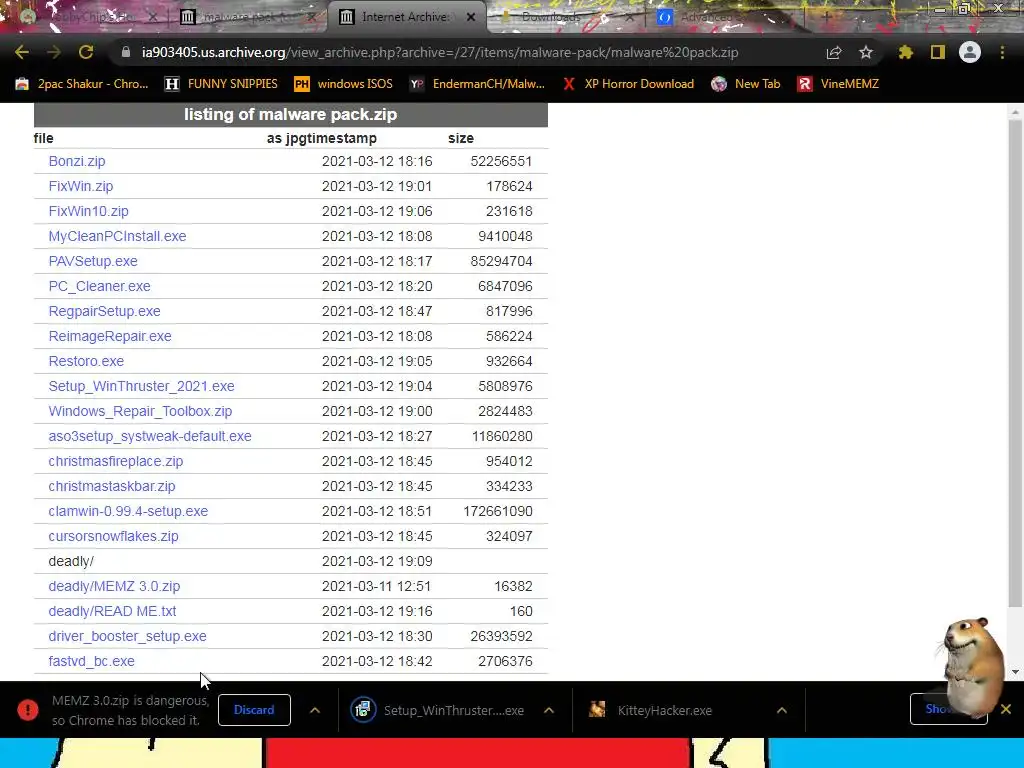1024x768 pixels.
Task: Open the FixWin10.zip link
Action: 88,211
